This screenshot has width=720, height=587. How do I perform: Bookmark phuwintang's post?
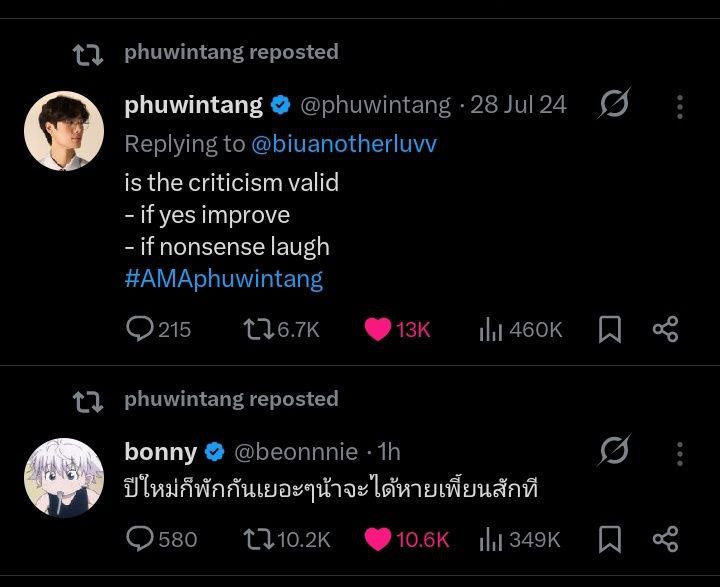pyautogui.click(x=610, y=329)
